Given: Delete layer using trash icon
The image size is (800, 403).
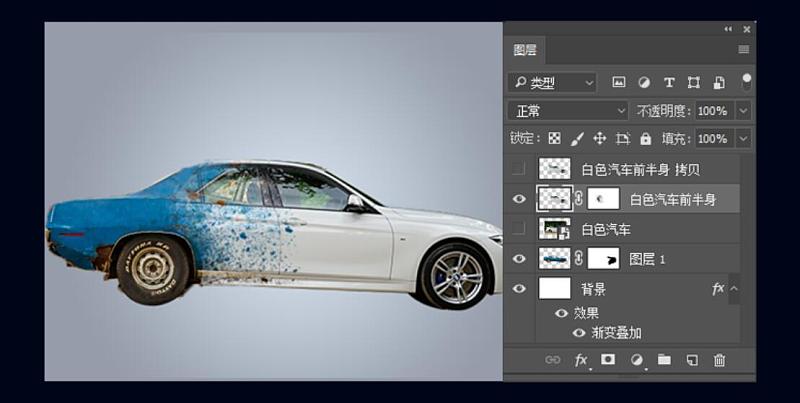Looking at the screenshot, I should [719, 360].
